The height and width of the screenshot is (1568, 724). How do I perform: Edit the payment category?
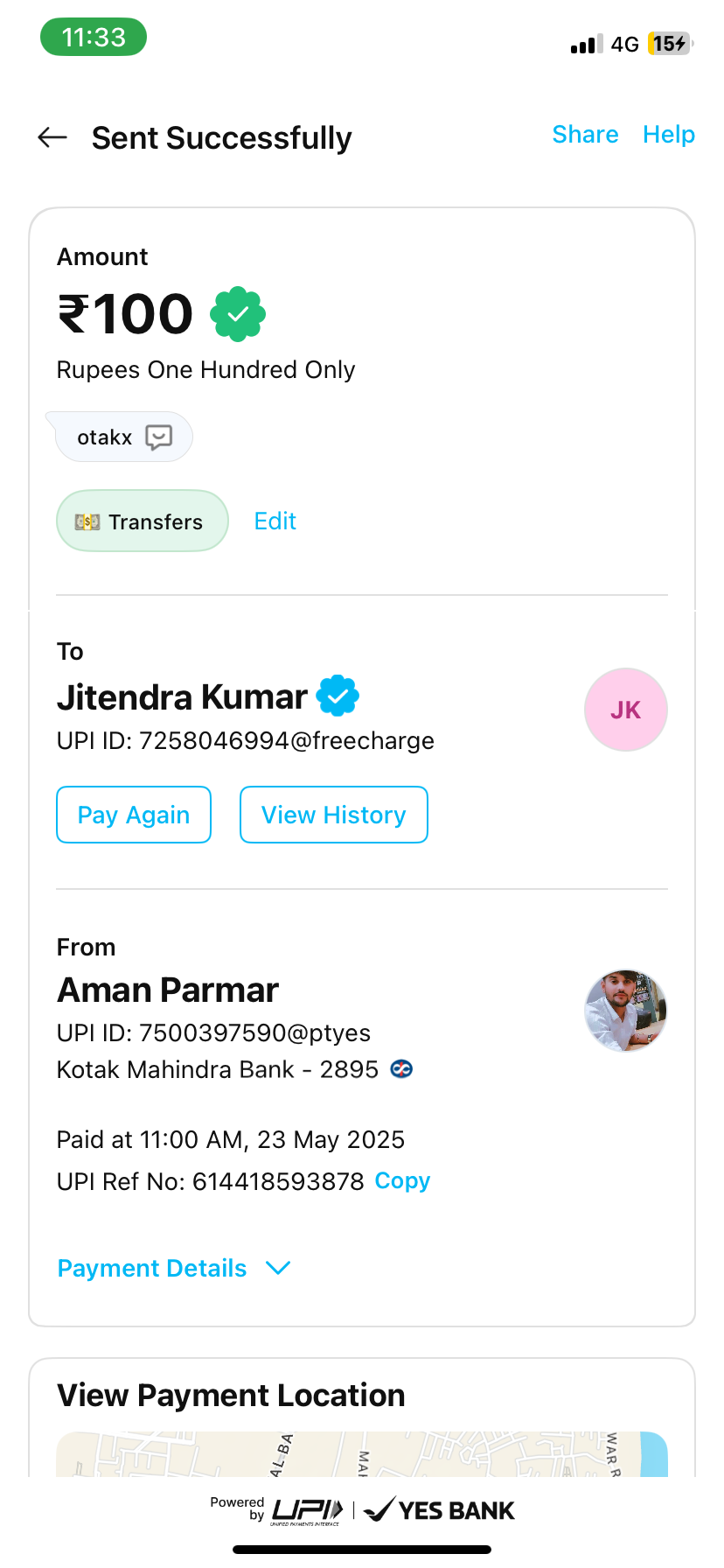(275, 521)
